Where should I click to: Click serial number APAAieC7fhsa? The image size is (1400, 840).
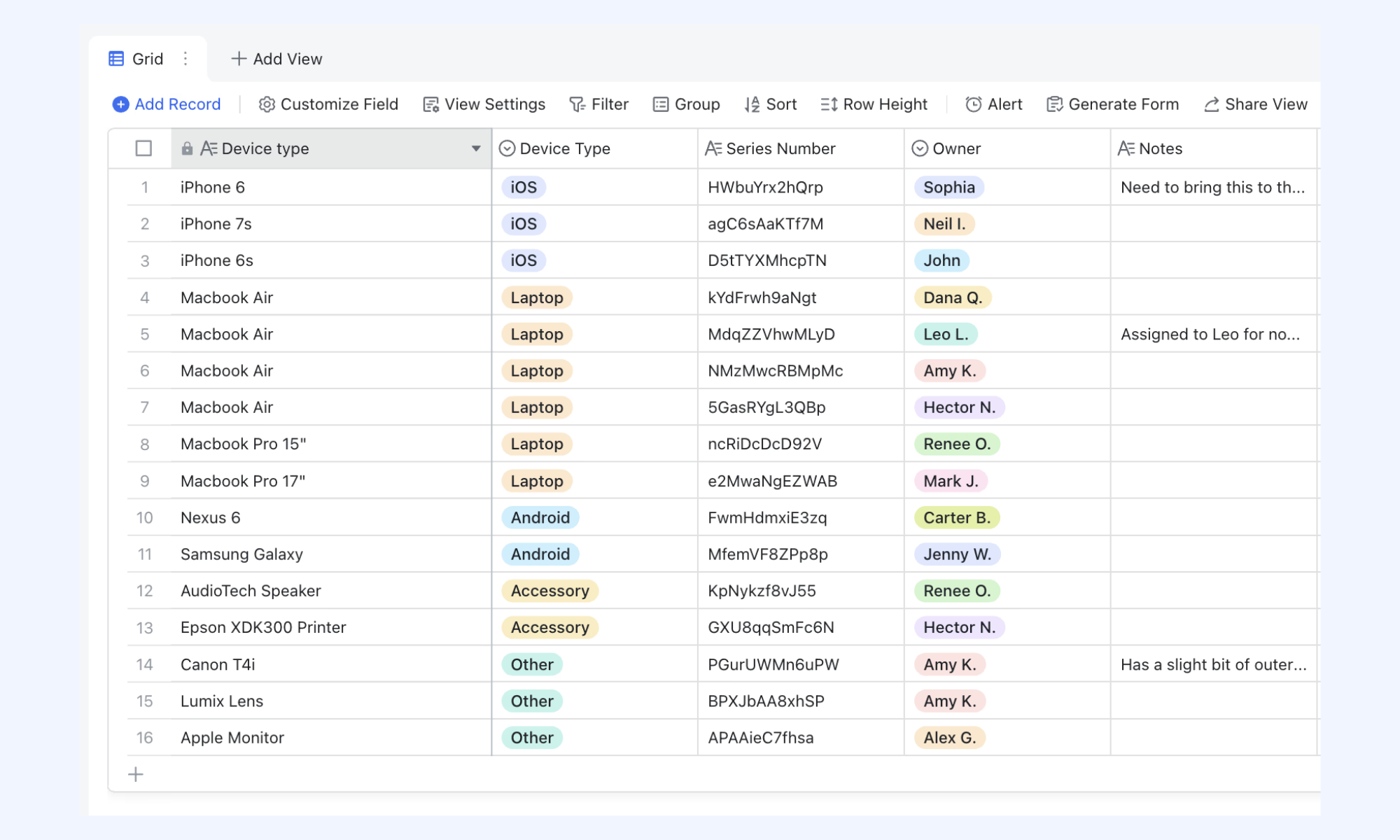[761, 738]
